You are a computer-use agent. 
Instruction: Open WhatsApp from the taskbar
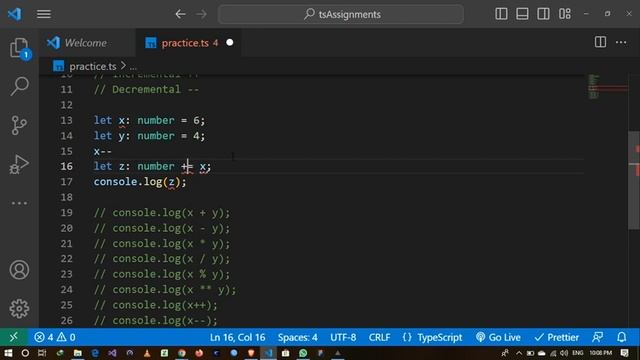click(x=303, y=353)
